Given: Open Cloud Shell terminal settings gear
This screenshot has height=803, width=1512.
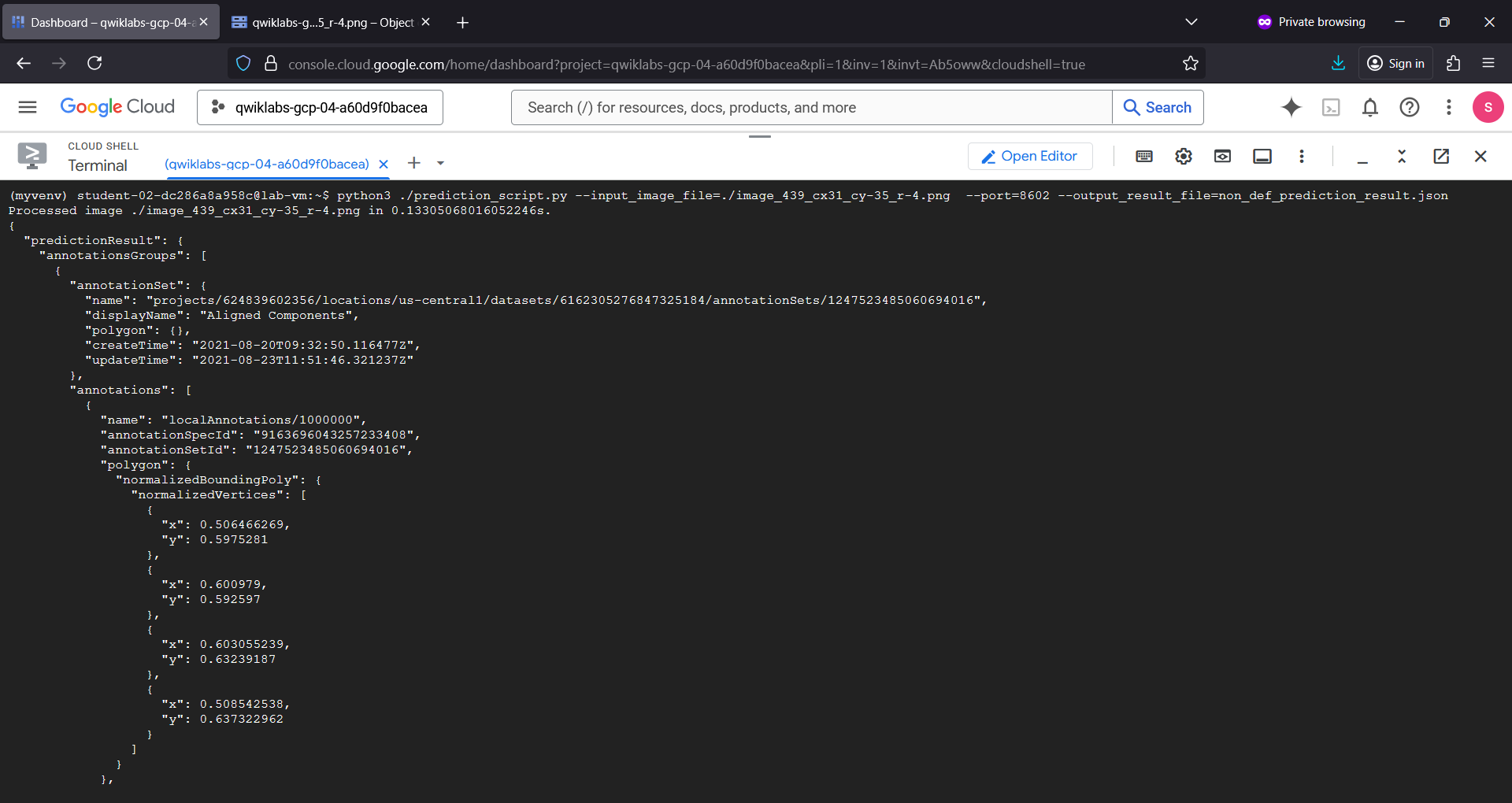Looking at the screenshot, I should click(x=1184, y=156).
